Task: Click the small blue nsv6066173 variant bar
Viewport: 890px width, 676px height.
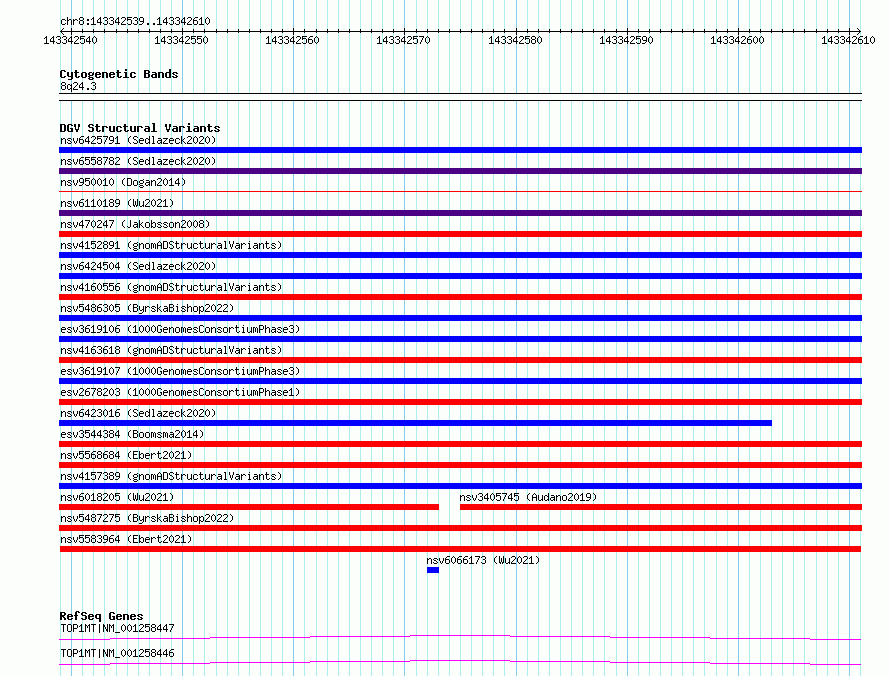Action: click(x=433, y=570)
